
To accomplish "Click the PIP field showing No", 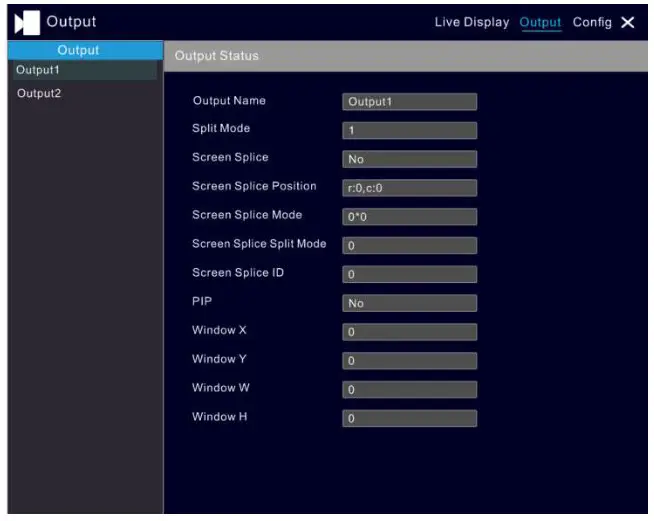I will click(409, 303).
